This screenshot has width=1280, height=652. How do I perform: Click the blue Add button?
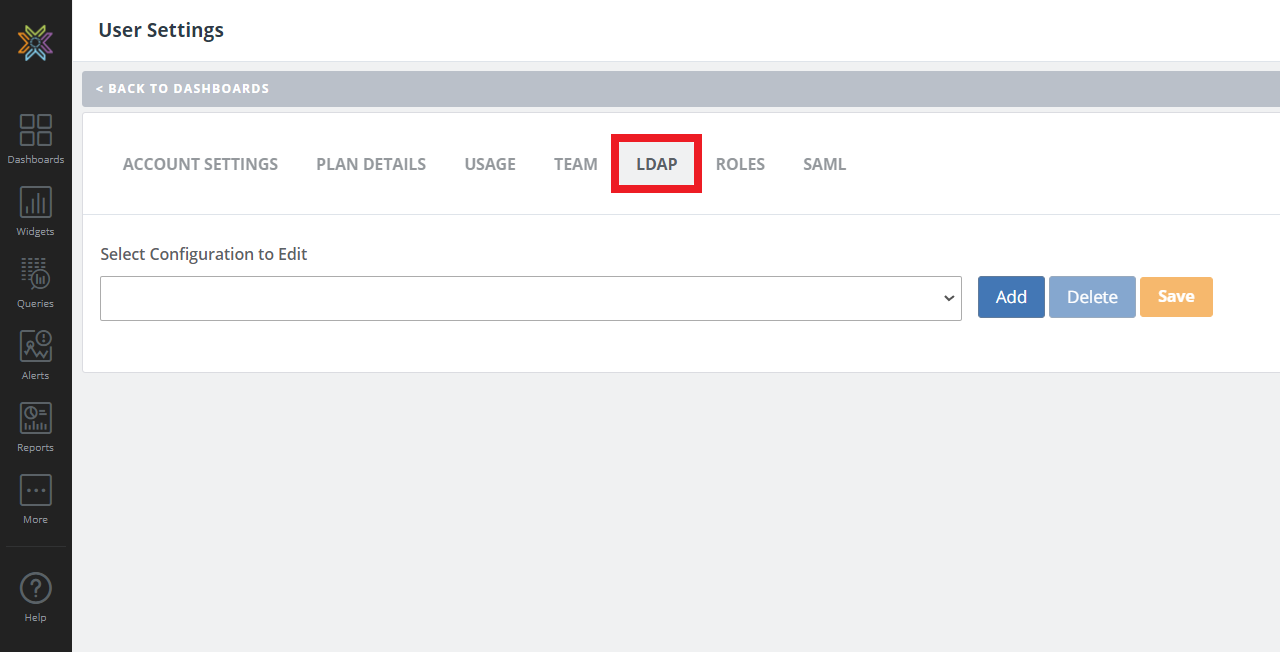click(1011, 297)
